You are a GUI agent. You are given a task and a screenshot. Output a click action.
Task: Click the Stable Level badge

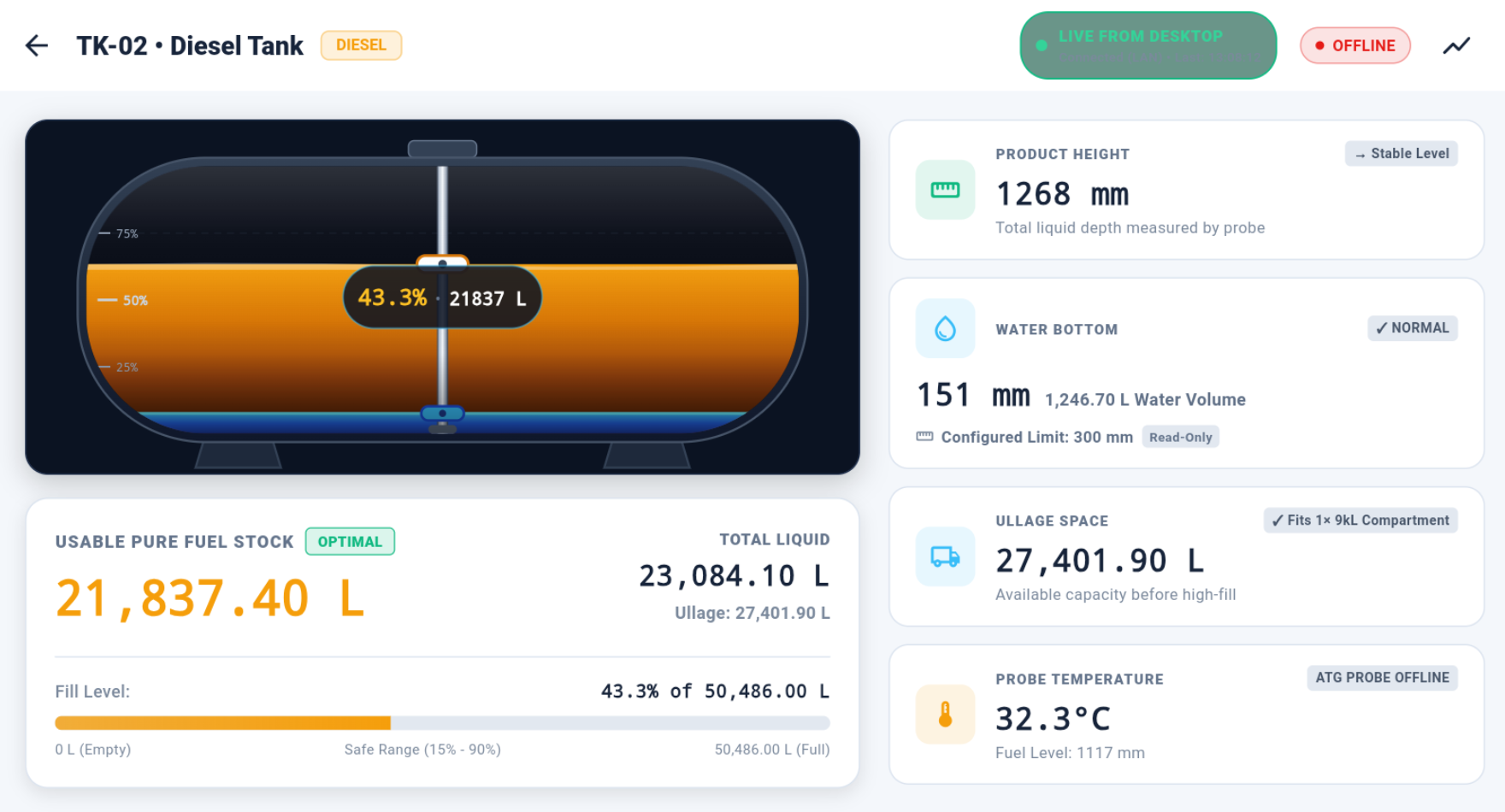[1401, 154]
